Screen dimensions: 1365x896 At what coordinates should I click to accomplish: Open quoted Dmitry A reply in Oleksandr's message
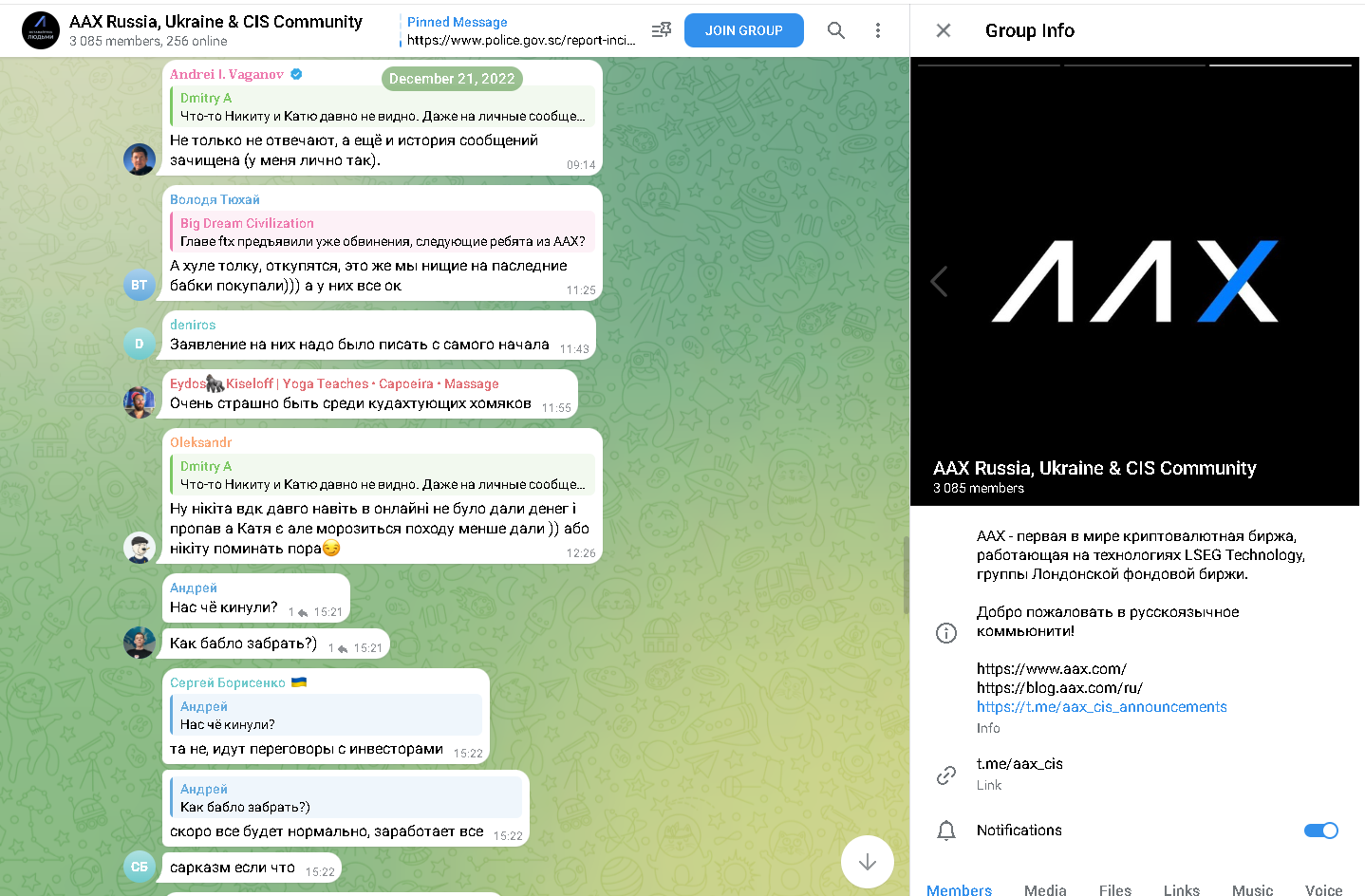point(383,475)
